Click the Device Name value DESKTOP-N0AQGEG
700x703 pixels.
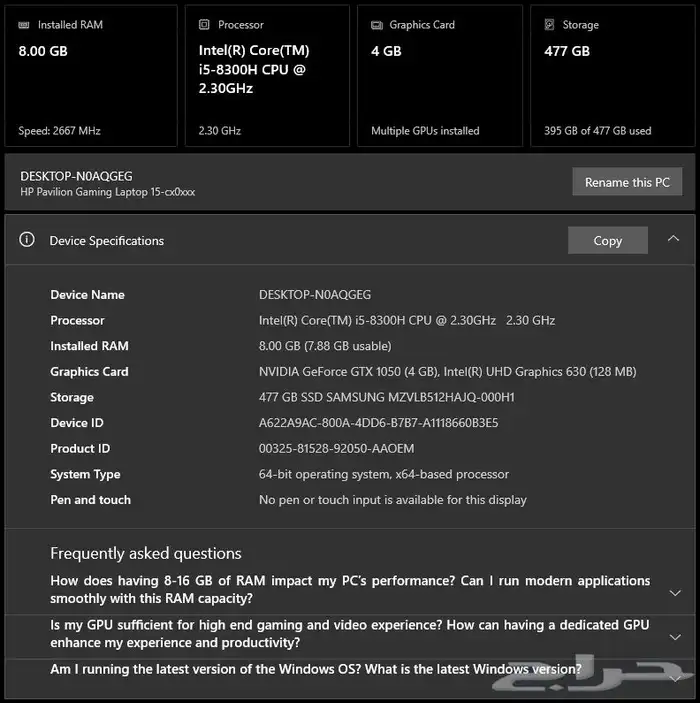point(315,295)
